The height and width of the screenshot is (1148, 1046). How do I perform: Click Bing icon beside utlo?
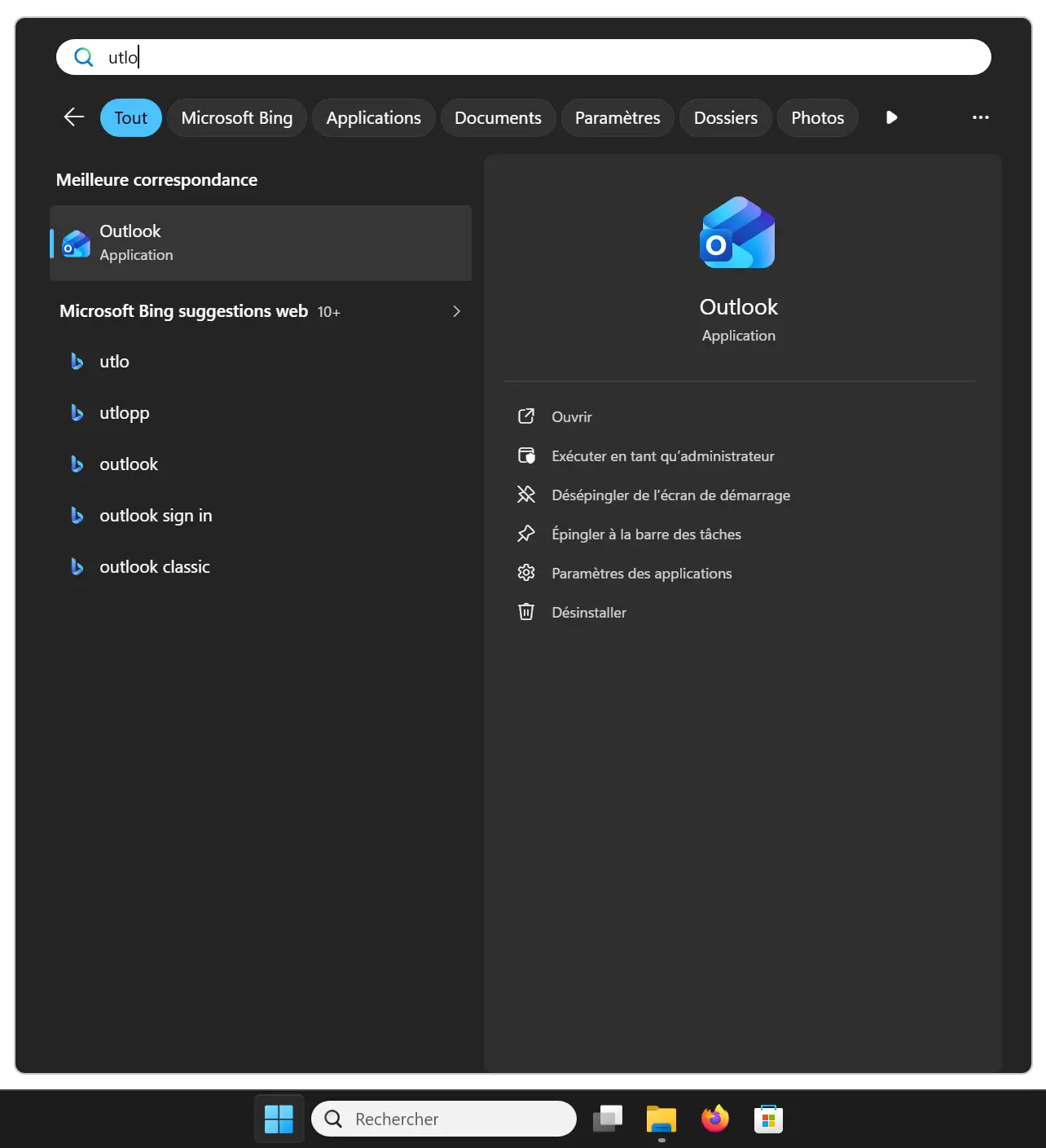click(x=77, y=362)
